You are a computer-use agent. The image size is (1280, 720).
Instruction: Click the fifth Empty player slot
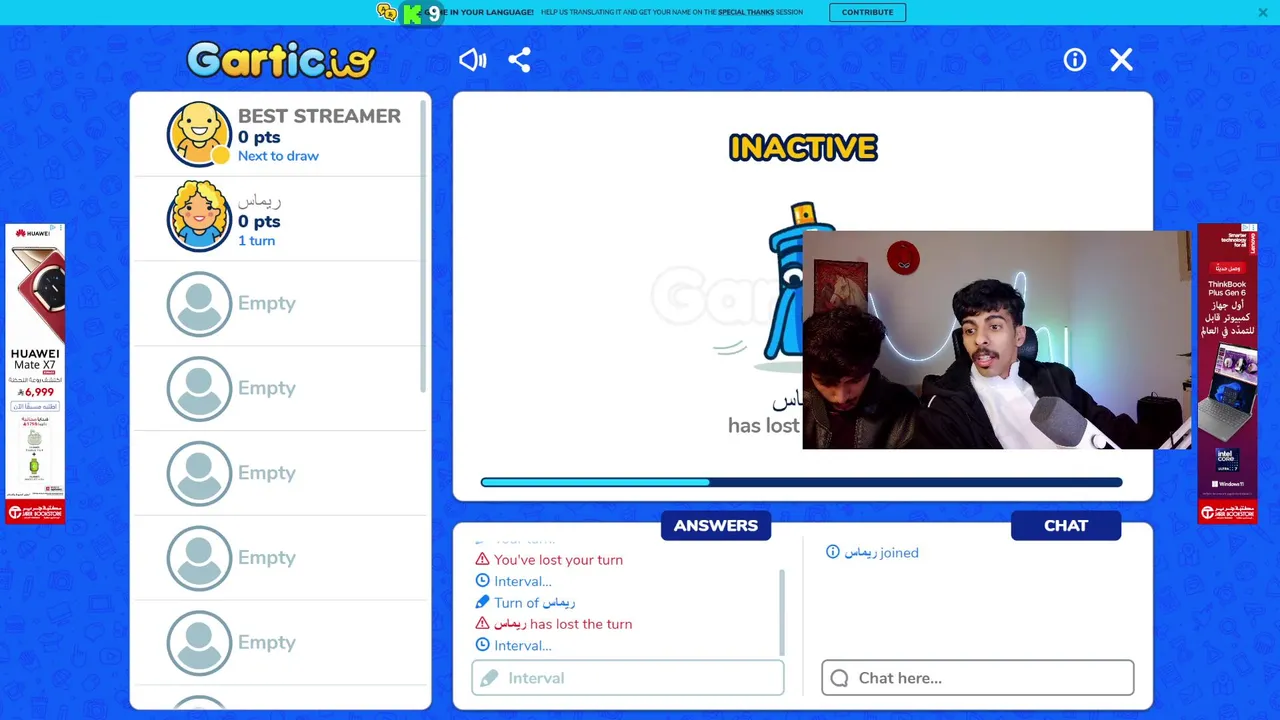[x=281, y=643]
